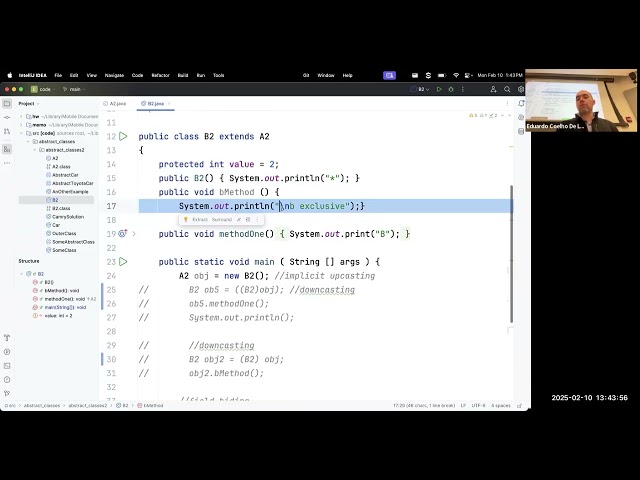Open the Problems tool window icon
The width and height of the screenshot is (640, 480).
(7, 380)
